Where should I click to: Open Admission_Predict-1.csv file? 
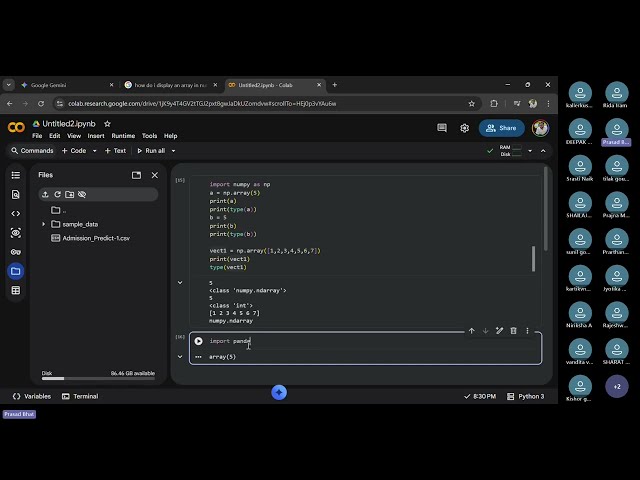pos(96,238)
